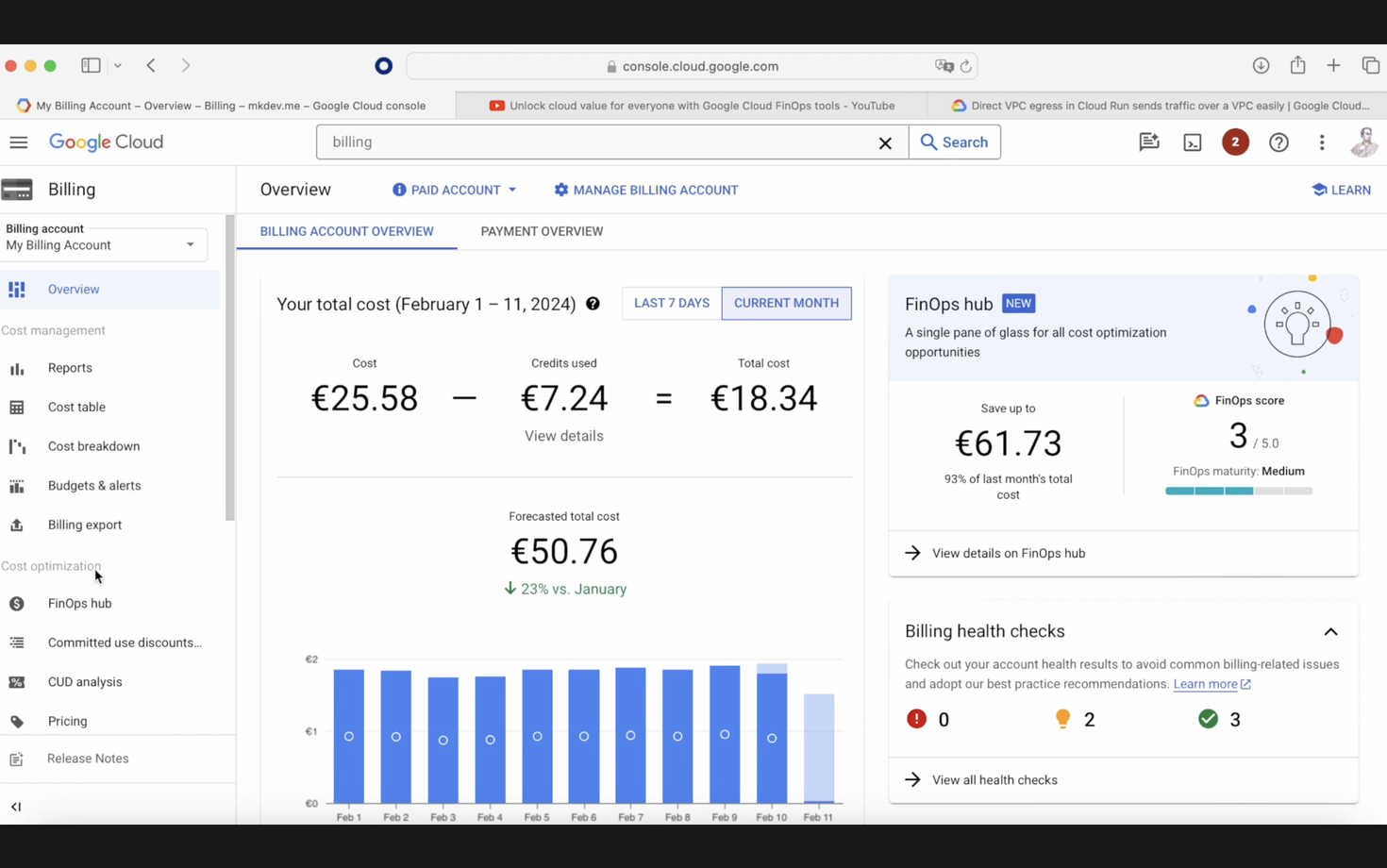Open Cost table page
This screenshot has width=1387, height=868.
click(76, 408)
